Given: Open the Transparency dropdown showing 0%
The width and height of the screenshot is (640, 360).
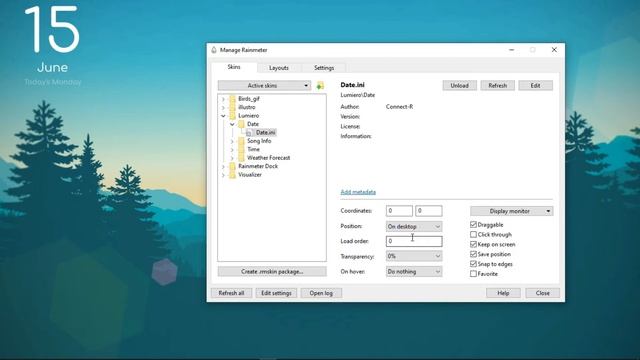Looking at the screenshot, I should pos(414,256).
